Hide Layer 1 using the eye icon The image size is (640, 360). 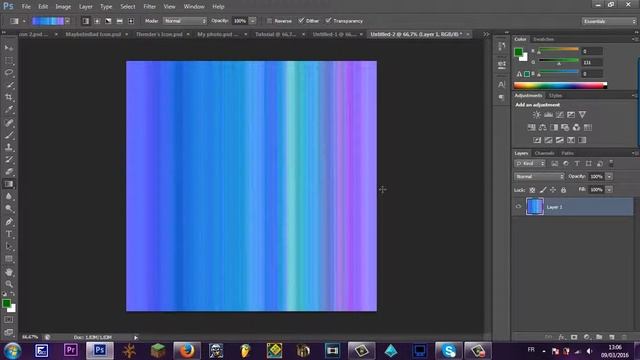[x=518, y=207]
